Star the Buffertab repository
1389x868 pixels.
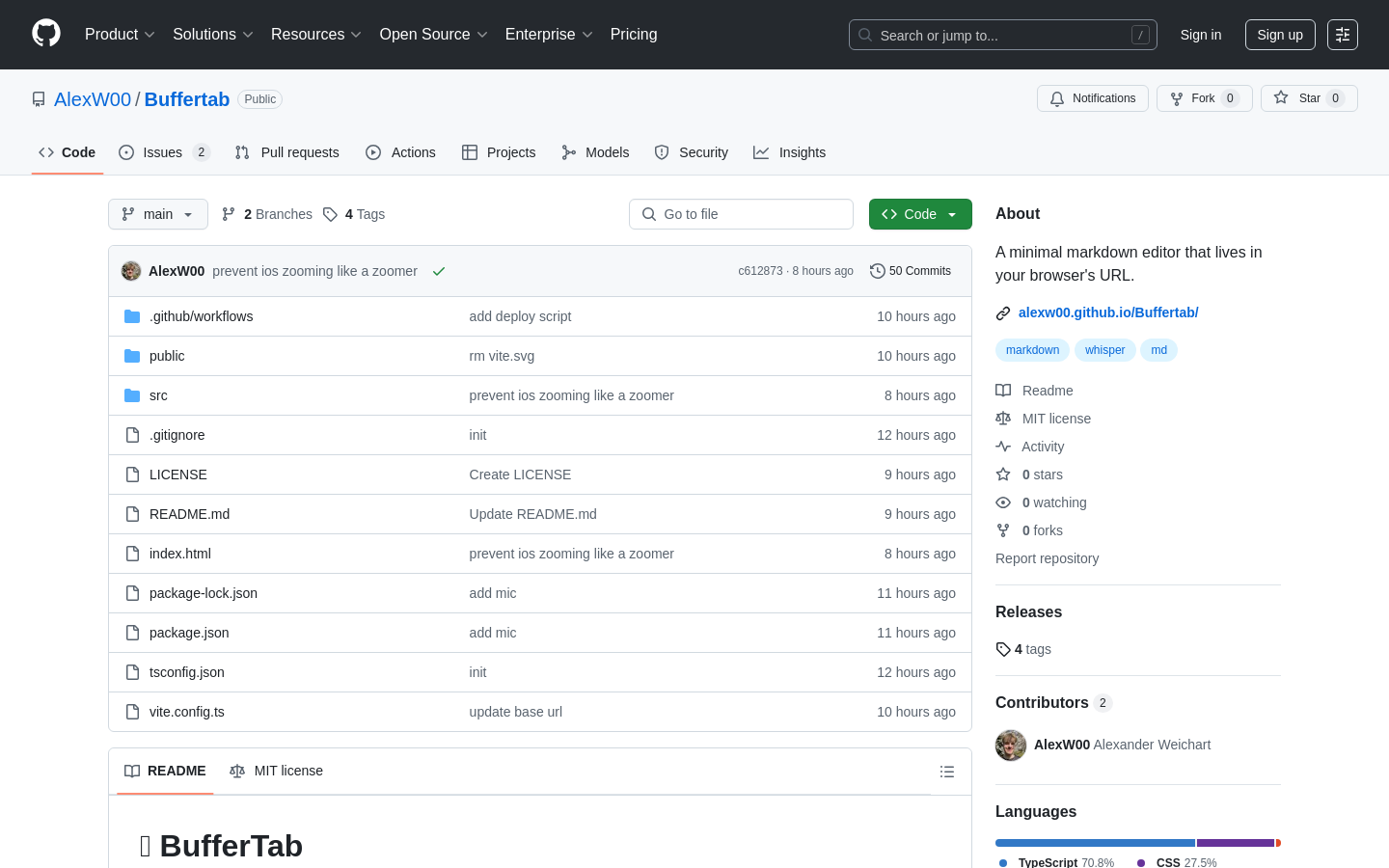pos(1309,98)
